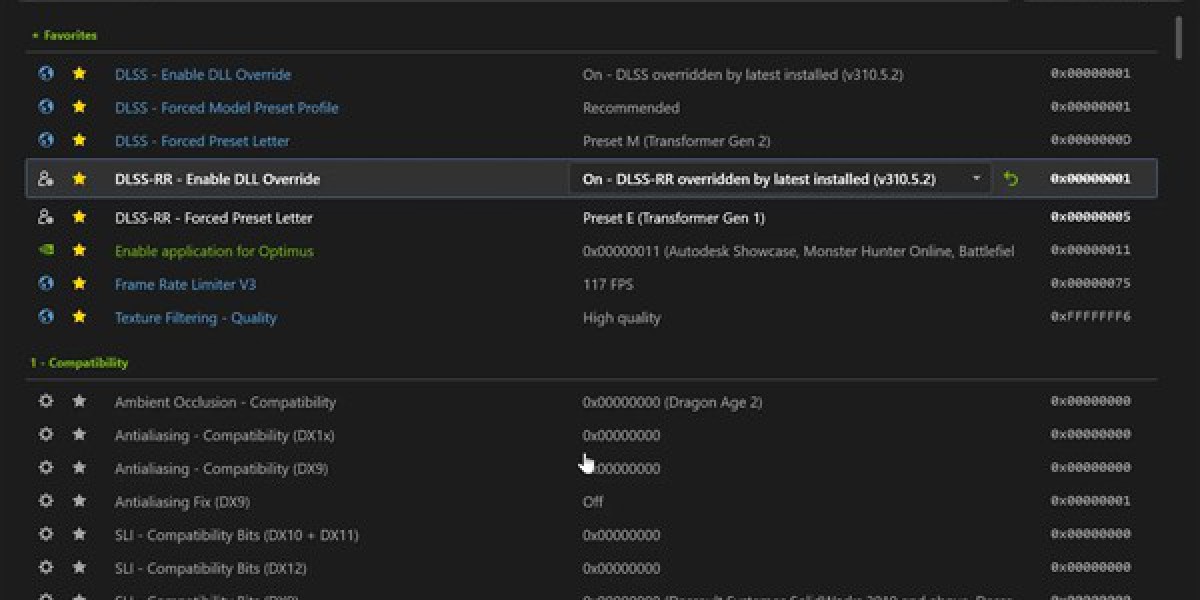Click the 'Recommended' value for Model Preset Profile
The image size is (1200, 600).
[x=631, y=107]
